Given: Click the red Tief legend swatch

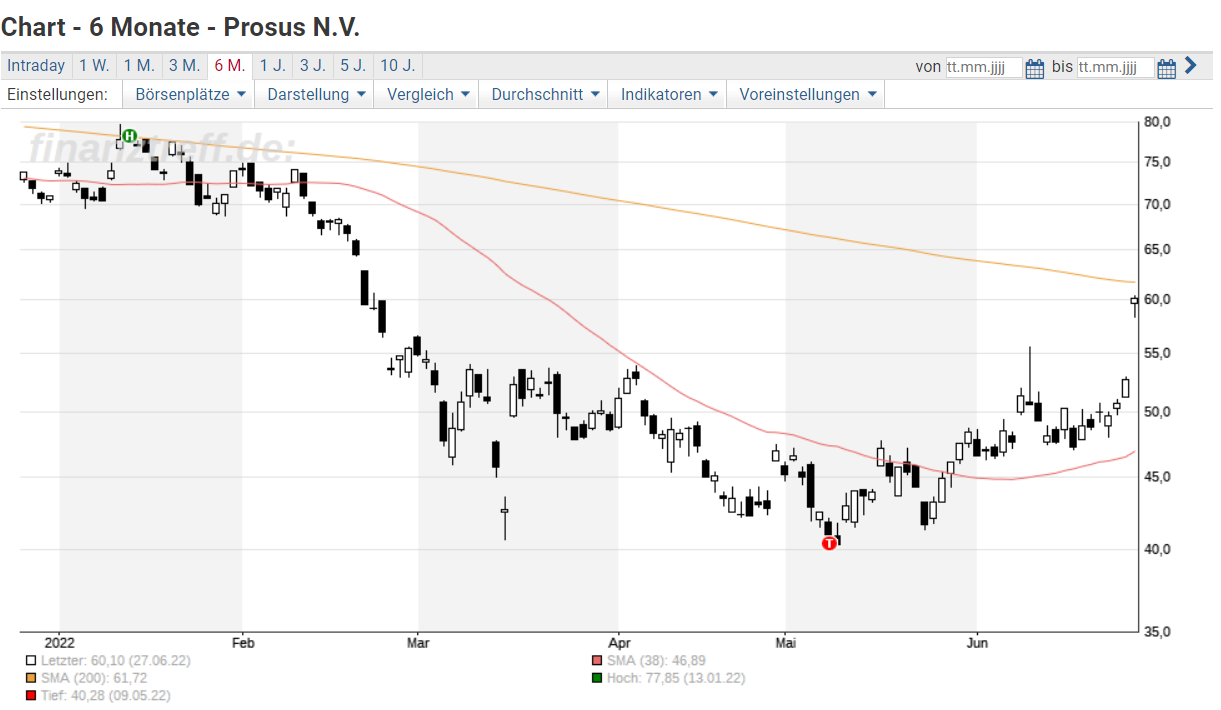Looking at the screenshot, I should (x=31, y=695).
